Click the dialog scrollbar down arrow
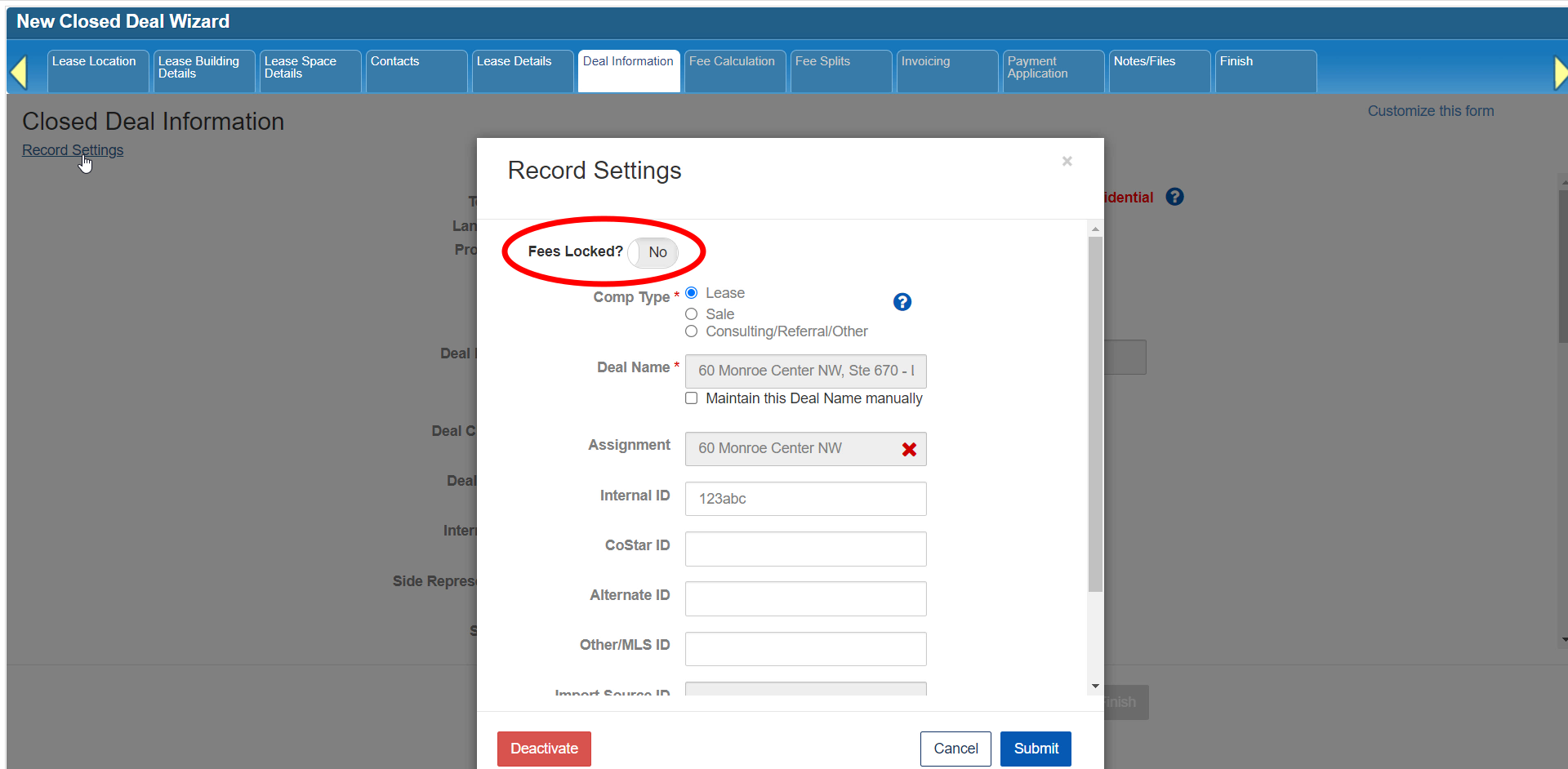Viewport: 1568px width, 769px height. click(1095, 687)
